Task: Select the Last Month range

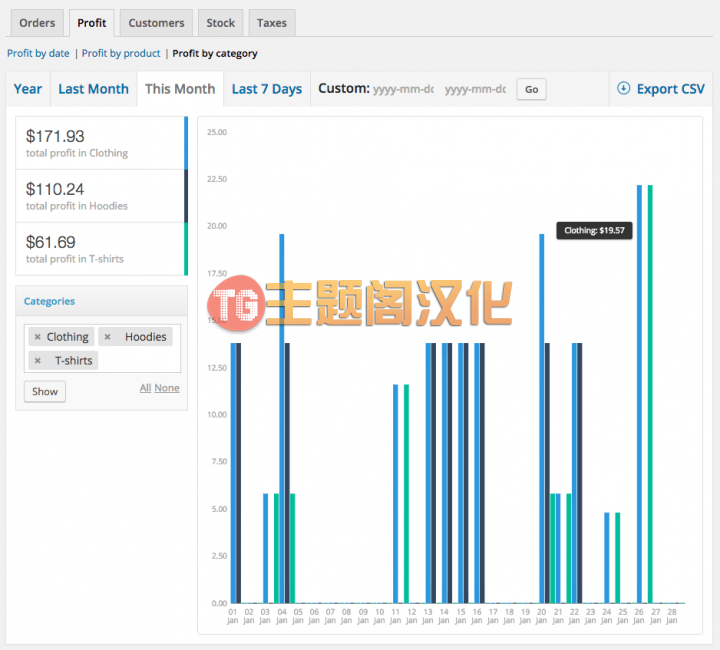Action: (x=93, y=89)
